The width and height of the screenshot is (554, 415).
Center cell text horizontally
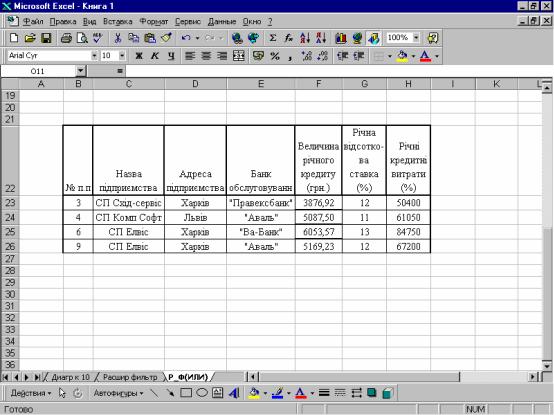click(206, 56)
